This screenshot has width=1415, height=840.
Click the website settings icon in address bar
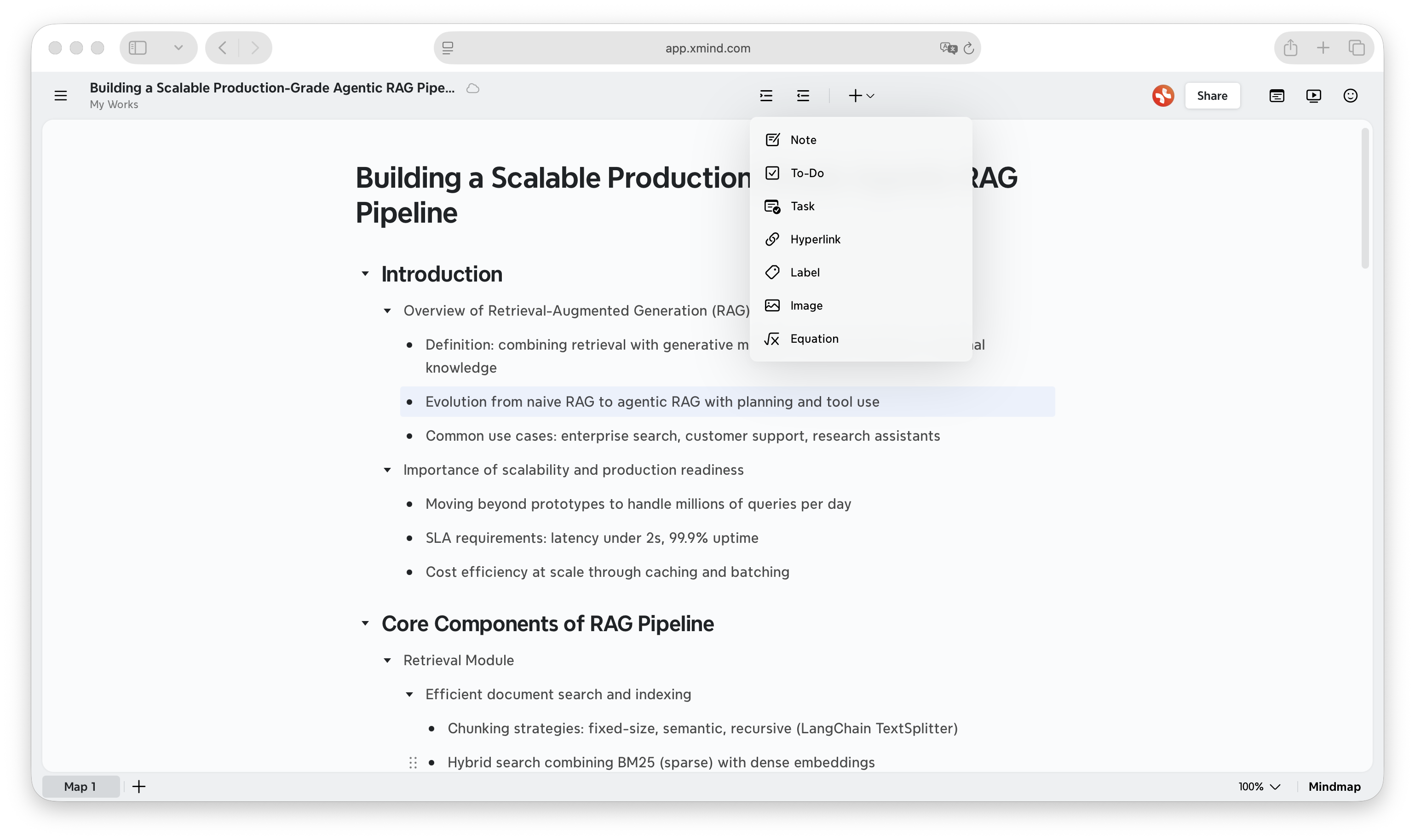[x=448, y=48]
